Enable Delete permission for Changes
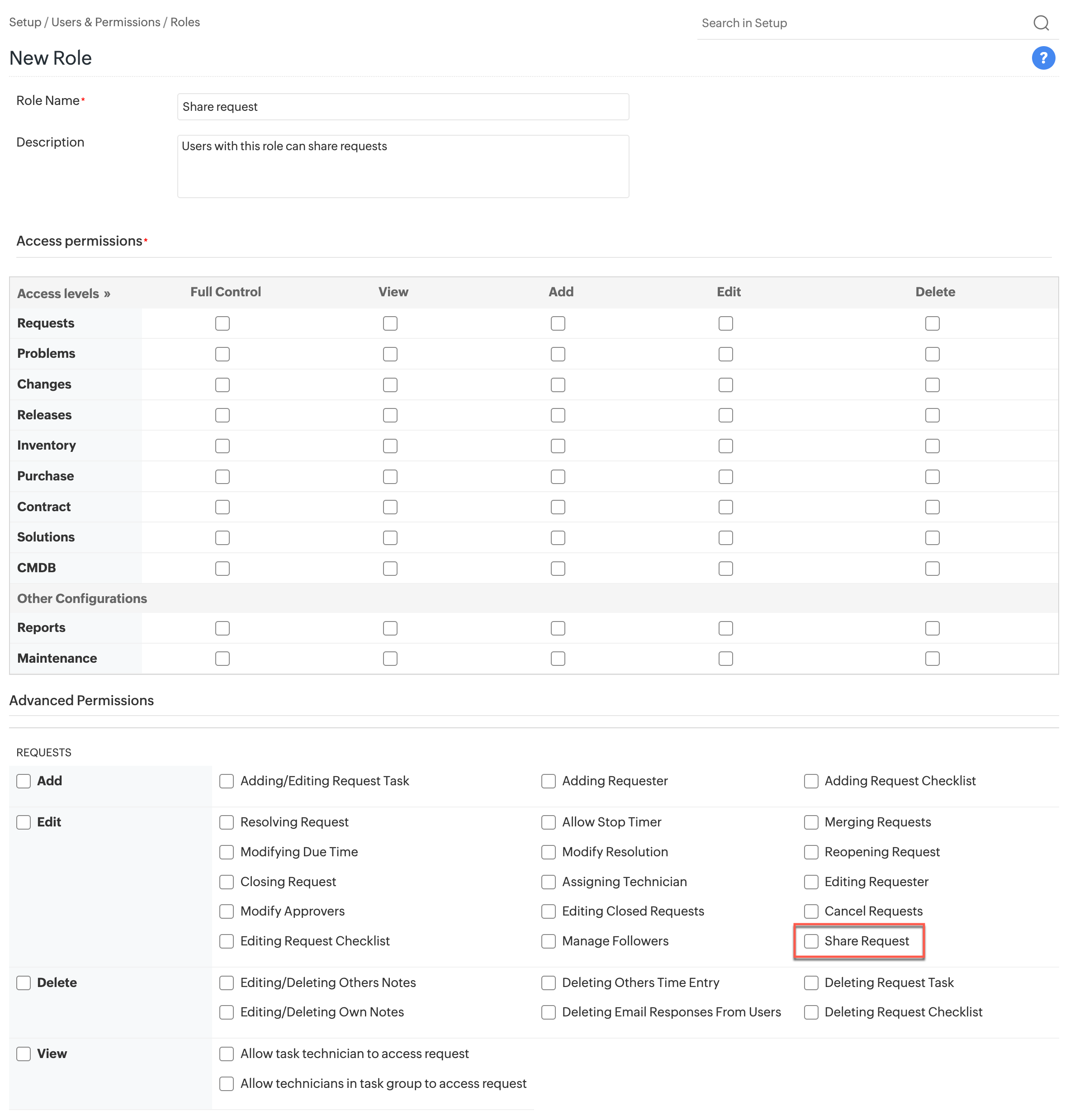This screenshot has width=1070, height=1120. pos(932,385)
